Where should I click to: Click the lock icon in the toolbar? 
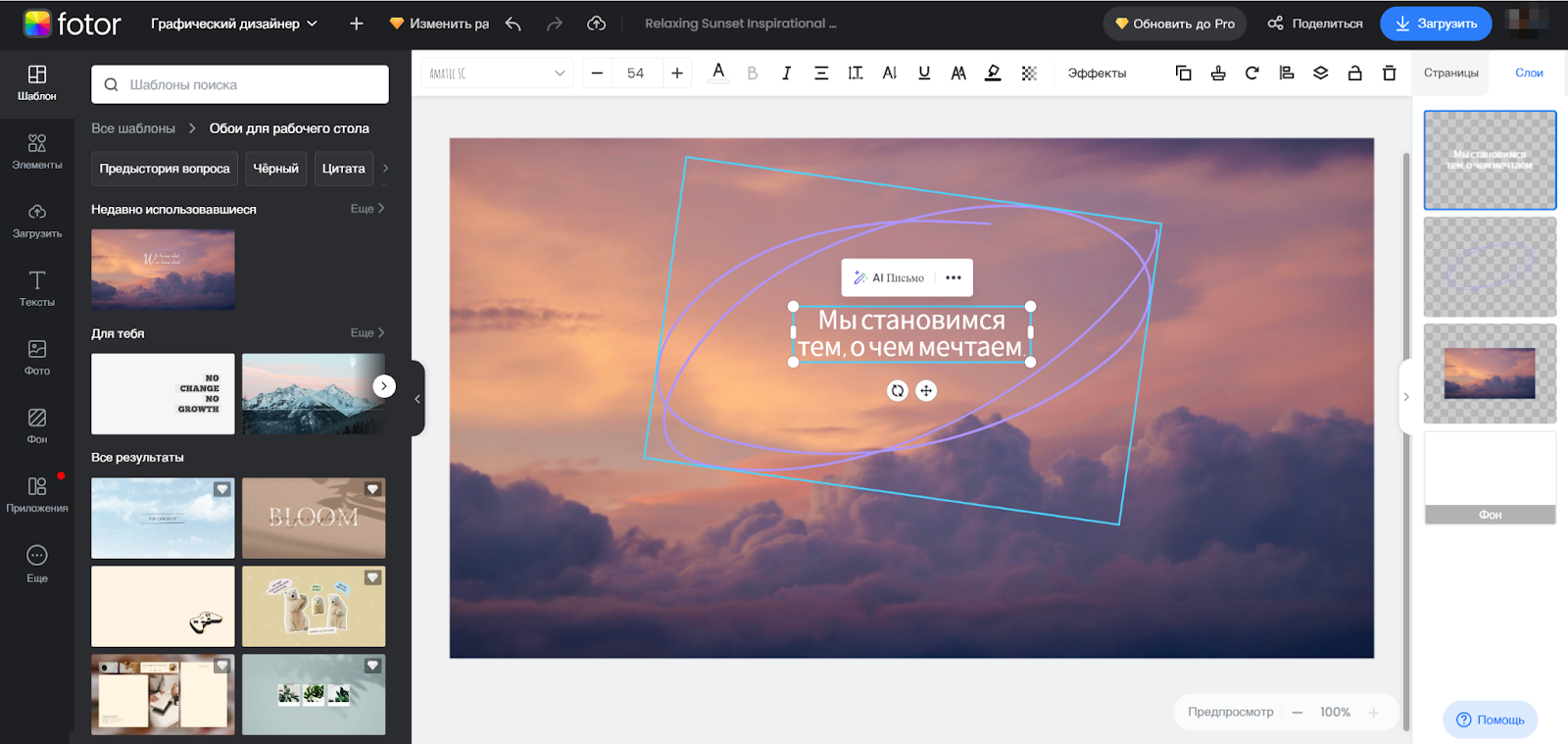click(1354, 74)
